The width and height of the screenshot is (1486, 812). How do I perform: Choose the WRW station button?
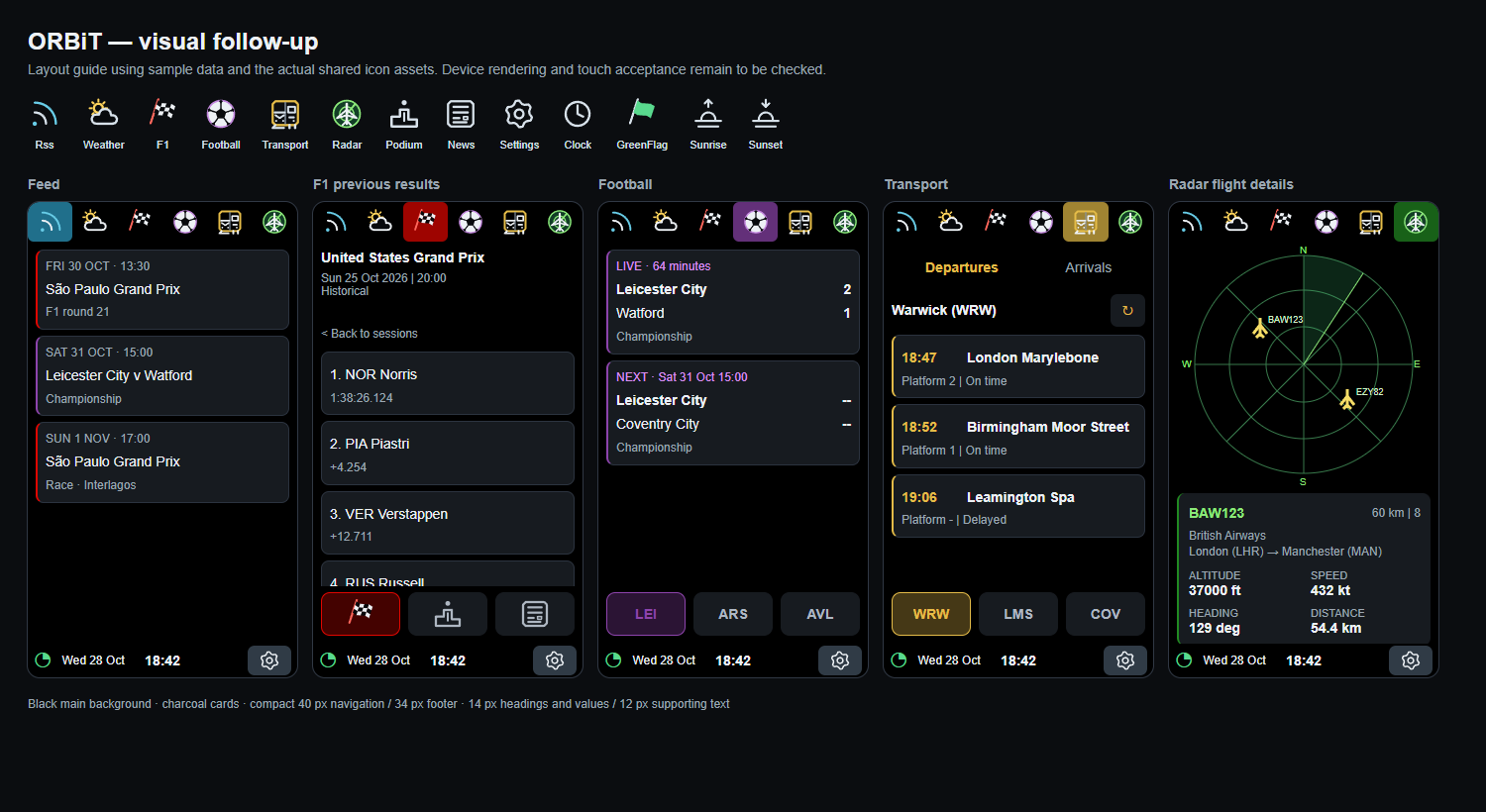tap(931, 614)
